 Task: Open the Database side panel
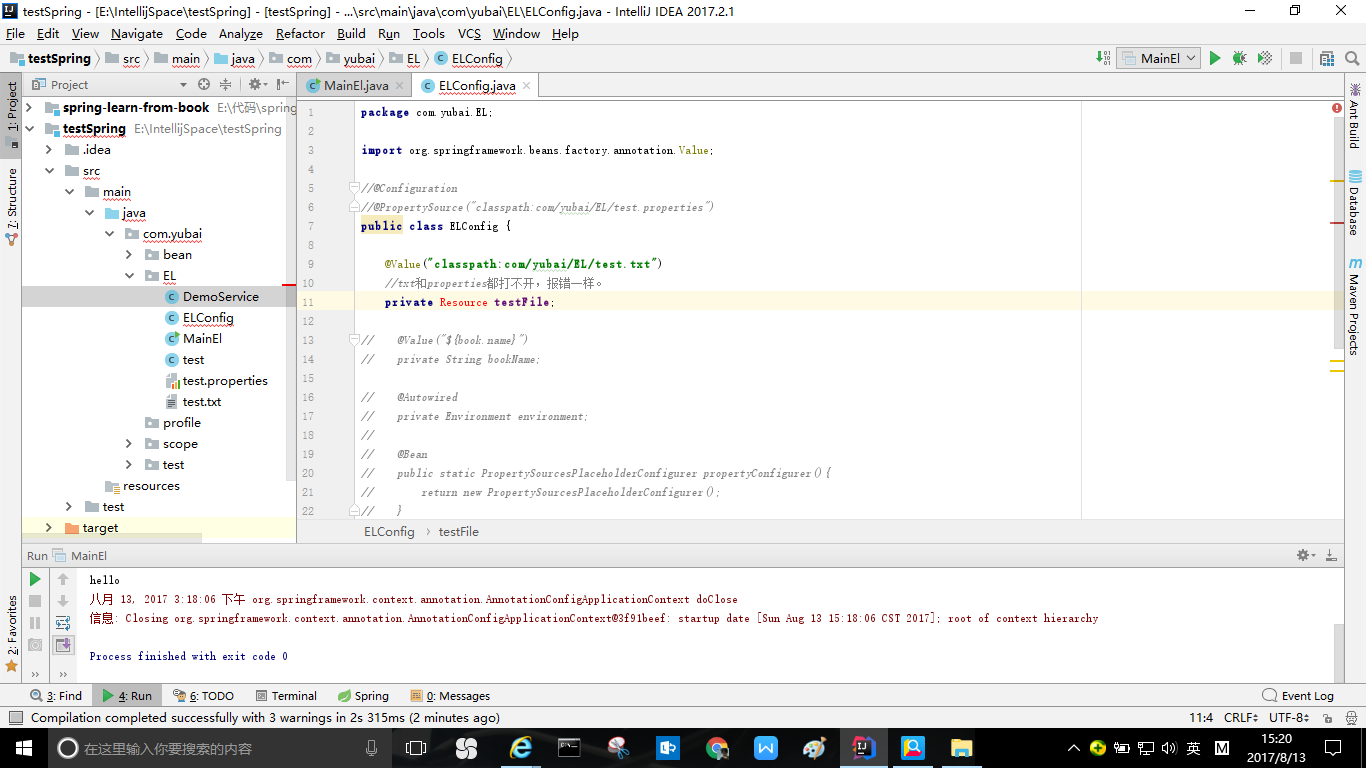1355,203
